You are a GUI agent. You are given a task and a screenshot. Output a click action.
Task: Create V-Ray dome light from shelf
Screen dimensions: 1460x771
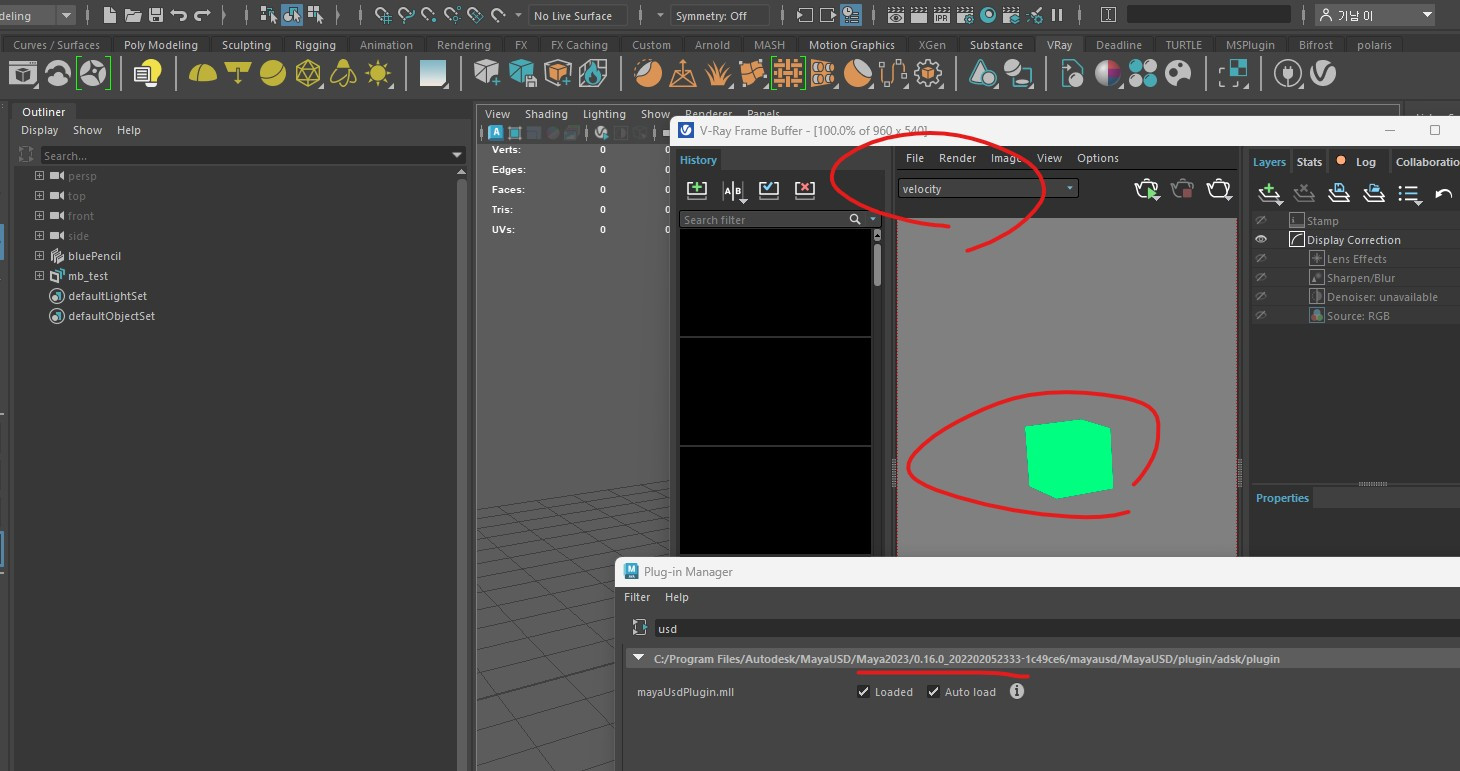(203, 73)
